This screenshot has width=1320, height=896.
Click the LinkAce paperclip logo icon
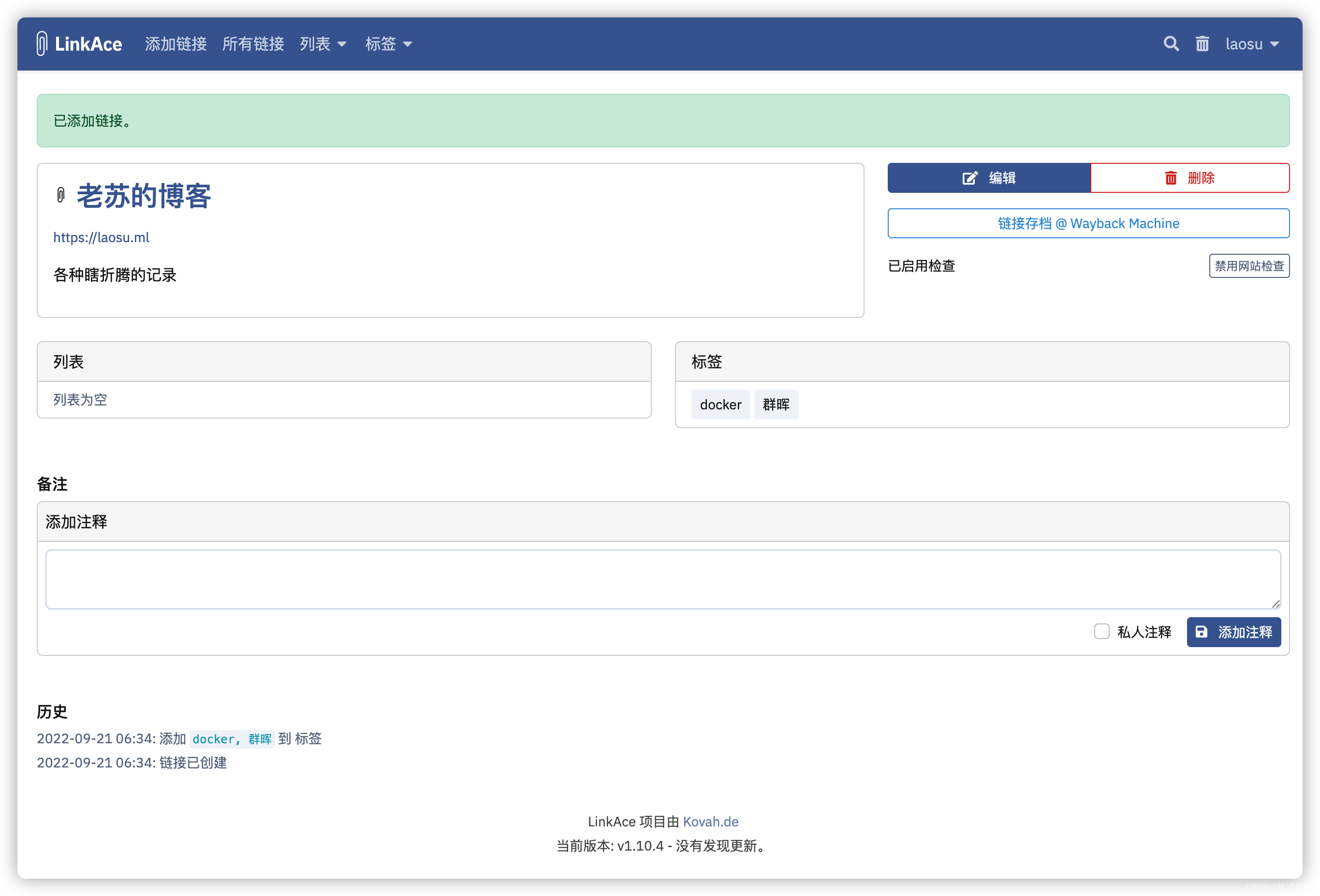point(42,43)
